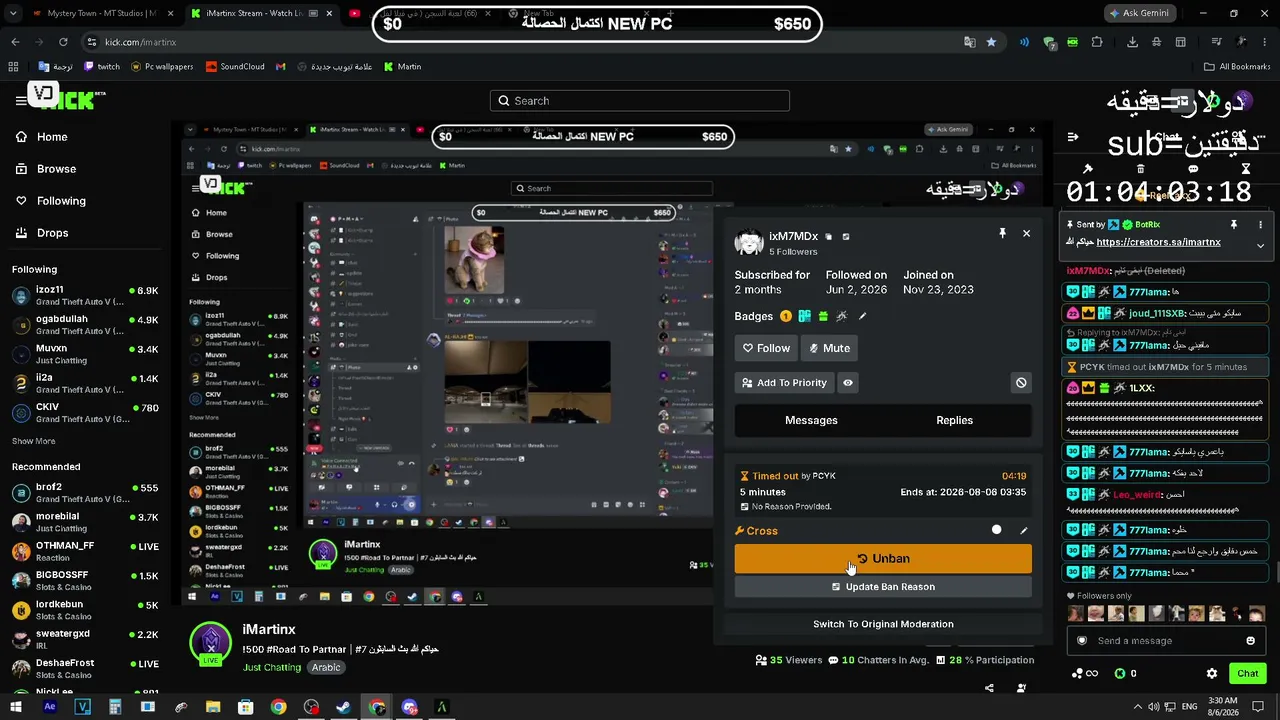The height and width of the screenshot is (720, 1280).
Task: Follow user ixM7MDx
Action: (767, 348)
